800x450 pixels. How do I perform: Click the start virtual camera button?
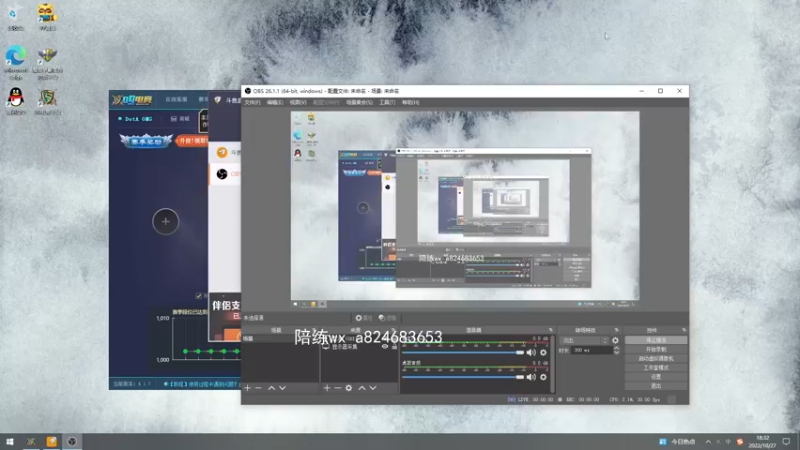tap(656, 359)
